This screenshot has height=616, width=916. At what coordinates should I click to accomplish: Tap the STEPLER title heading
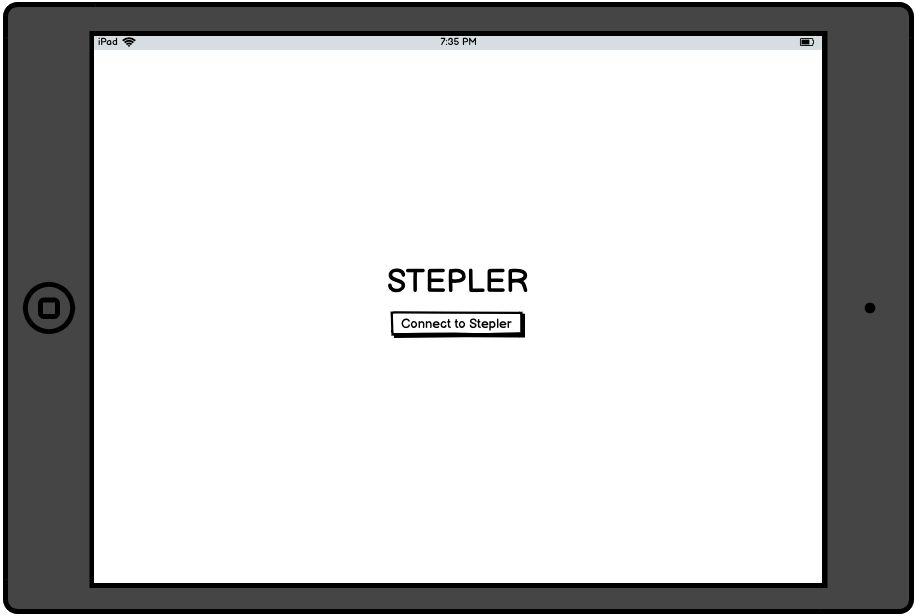point(457,281)
